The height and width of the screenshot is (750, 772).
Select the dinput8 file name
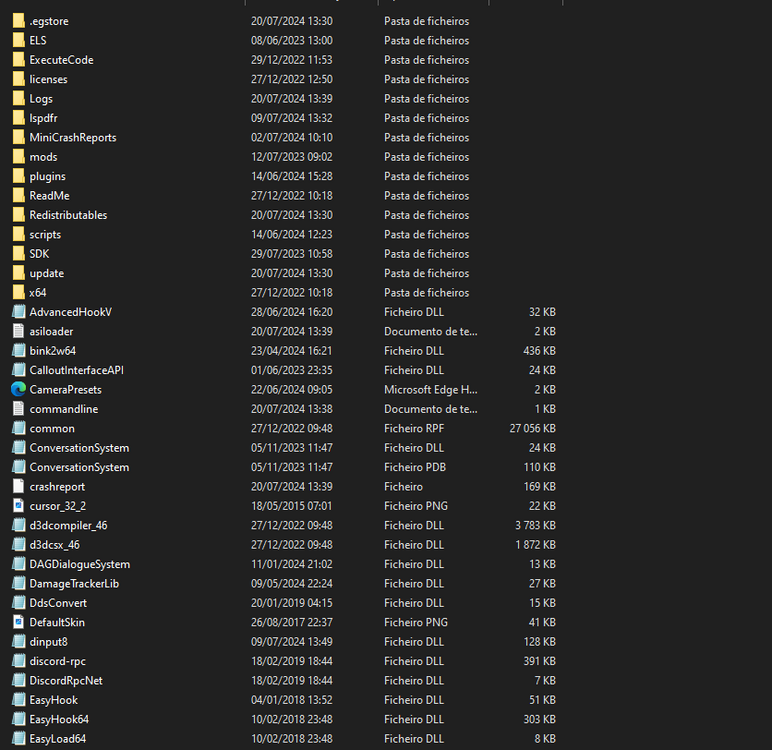coord(49,642)
